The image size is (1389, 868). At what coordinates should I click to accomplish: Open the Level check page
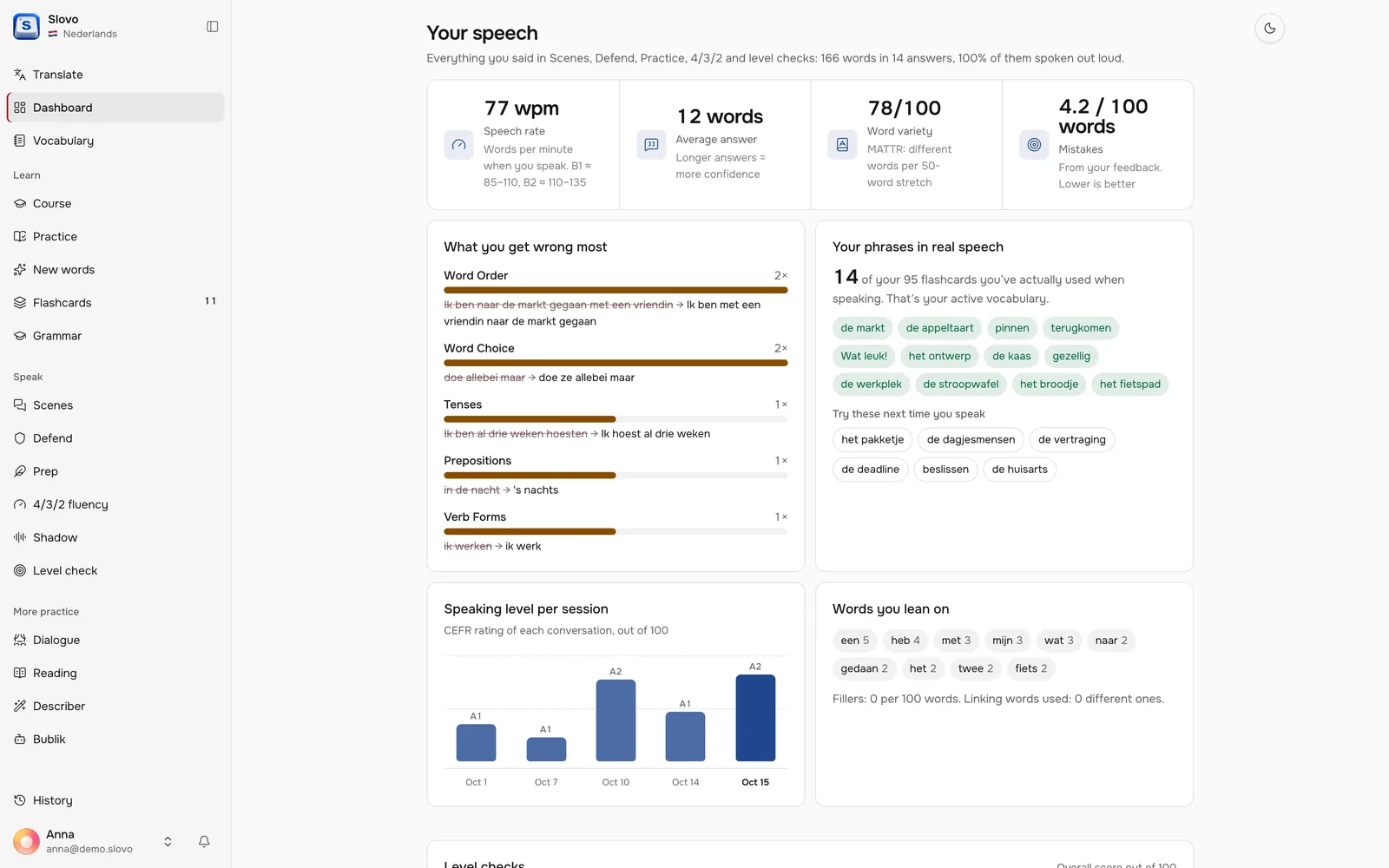[x=115, y=570]
